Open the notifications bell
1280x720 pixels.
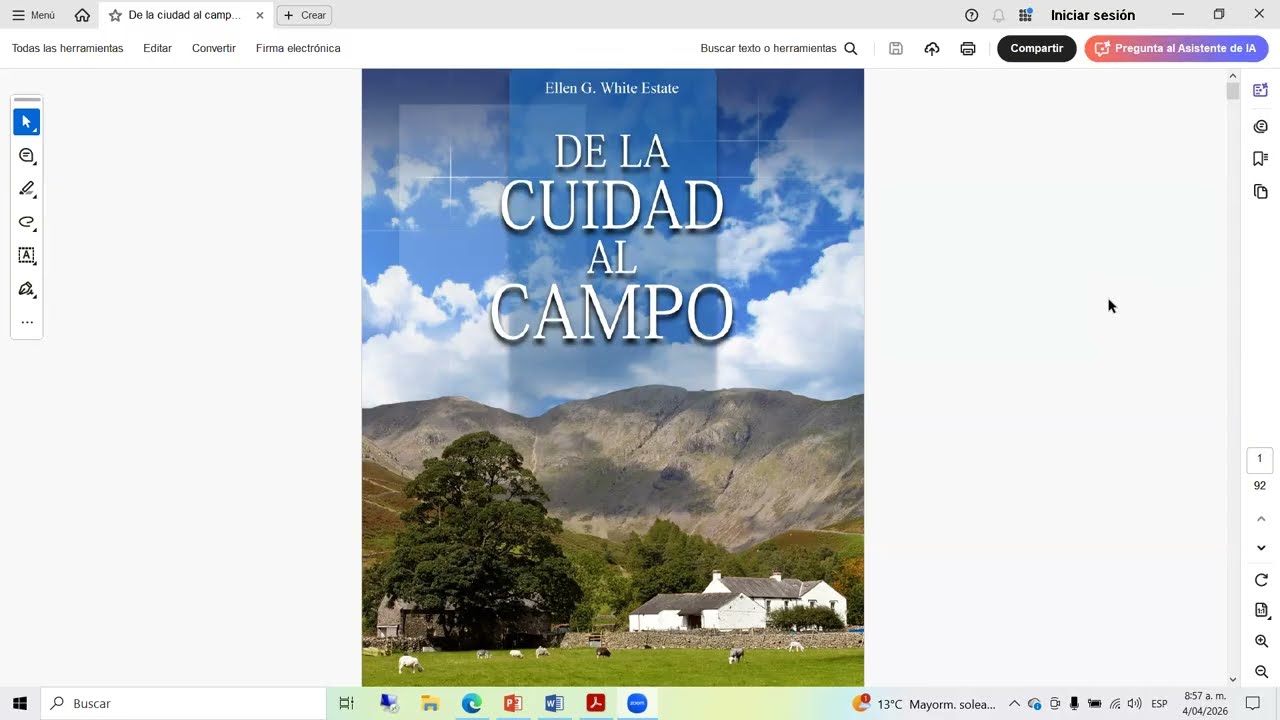(998, 15)
